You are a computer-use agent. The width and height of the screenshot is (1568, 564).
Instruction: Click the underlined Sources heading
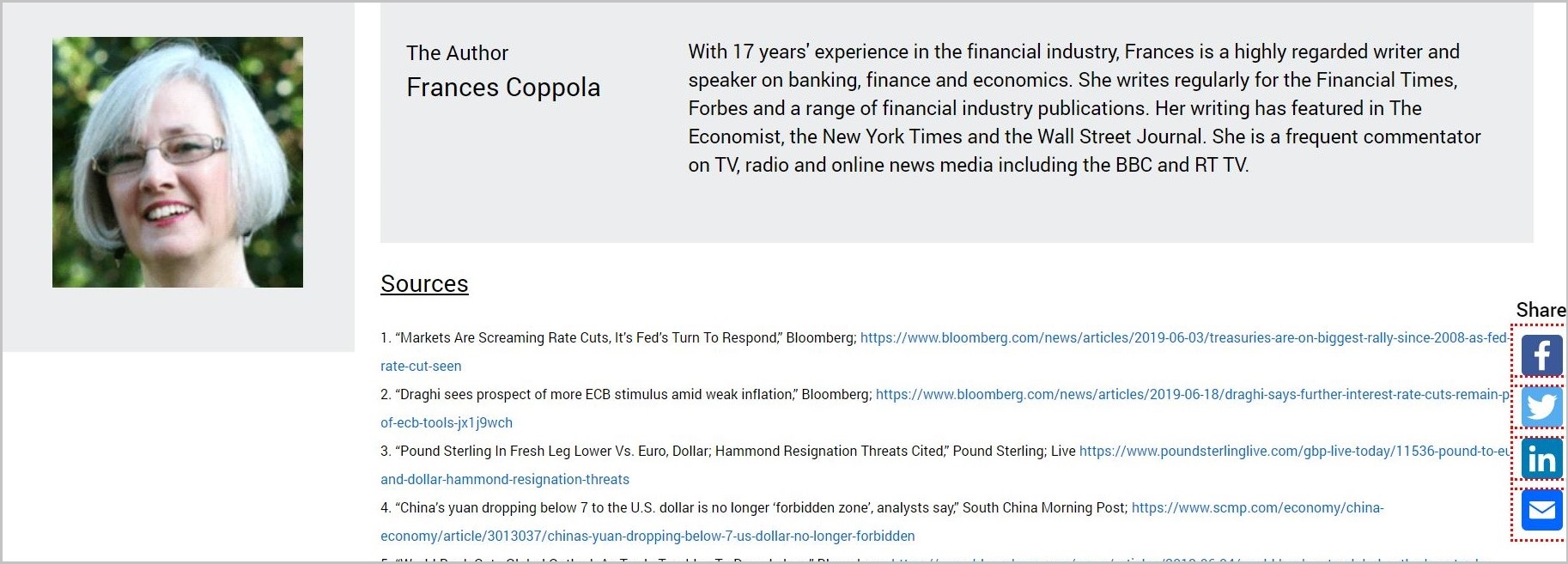424,284
